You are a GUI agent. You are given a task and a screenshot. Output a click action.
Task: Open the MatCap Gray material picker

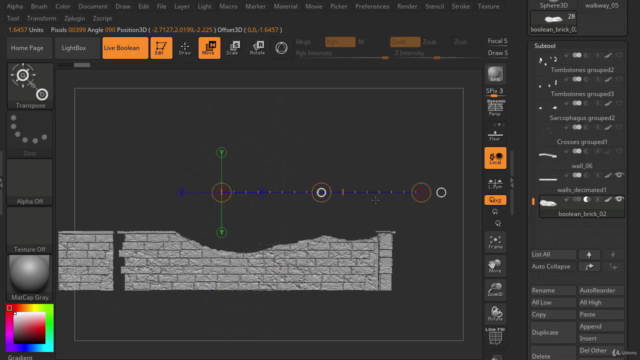(30, 278)
